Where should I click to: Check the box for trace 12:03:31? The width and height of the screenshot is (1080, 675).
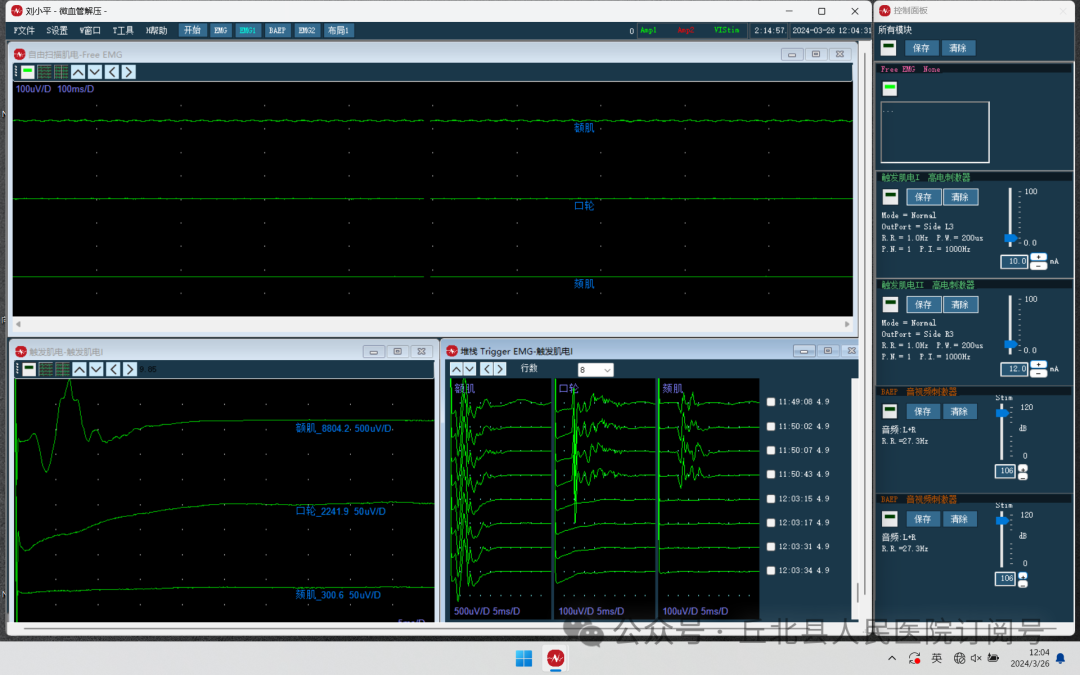click(x=771, y=547)
